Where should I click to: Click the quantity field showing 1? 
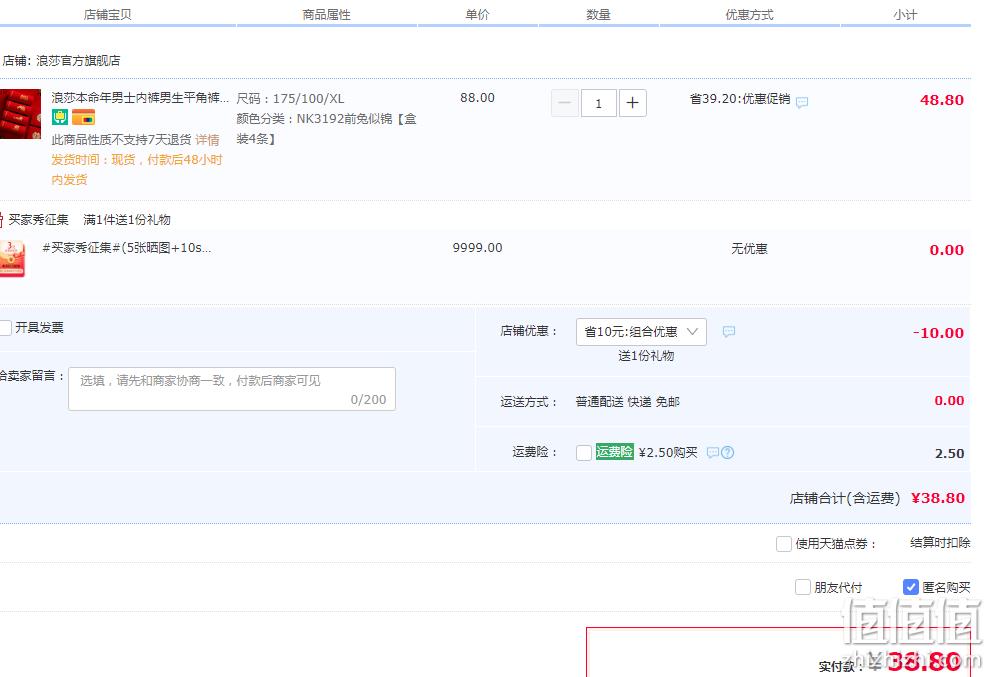click(599, 103)
